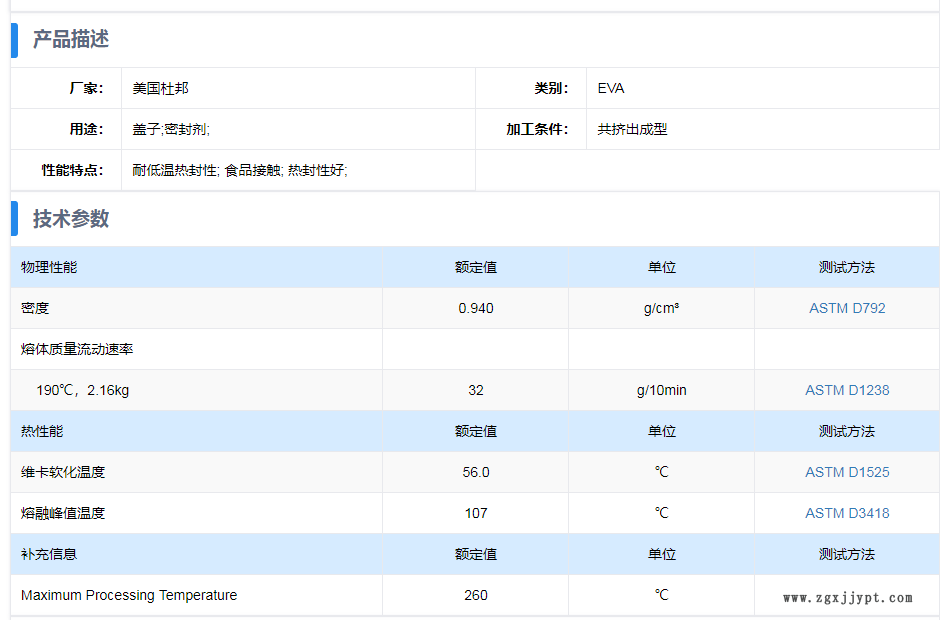Click the 技术参数 section heading
940x620 pixels.
(71, 219)
